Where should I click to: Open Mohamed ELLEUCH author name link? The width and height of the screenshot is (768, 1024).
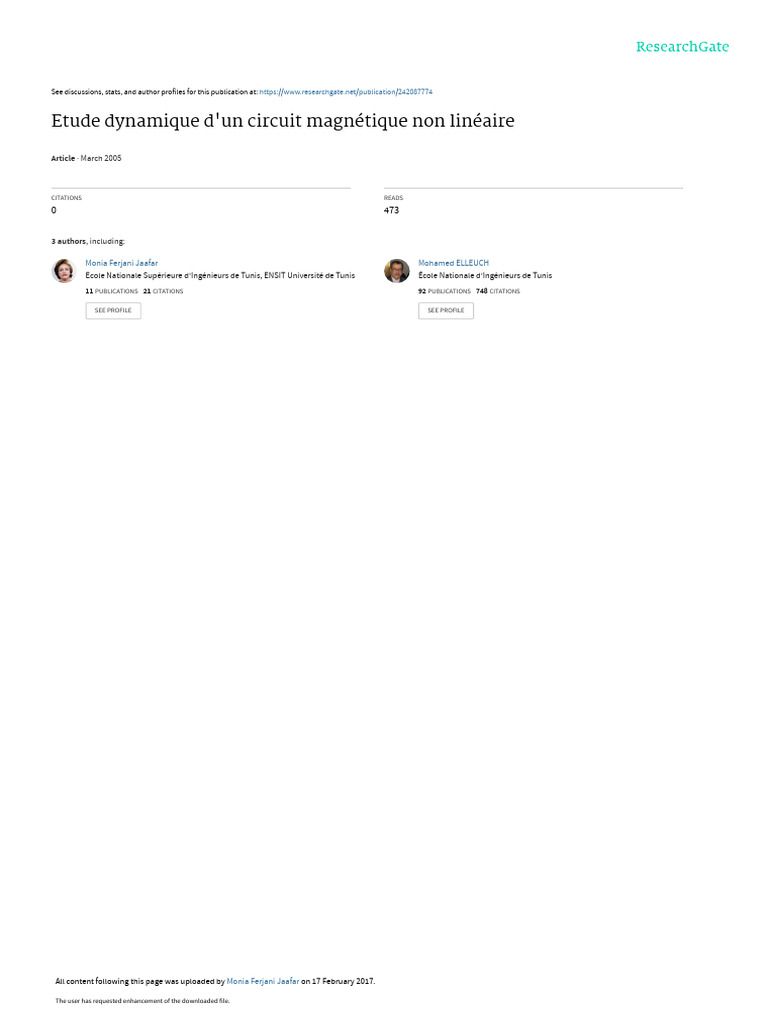point(453,263)
